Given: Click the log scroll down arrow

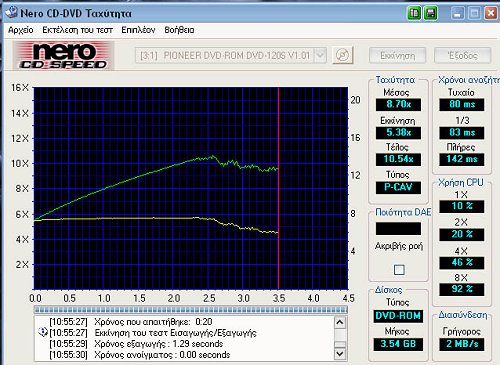Looking at the screenshot, I should click(340, 353).
